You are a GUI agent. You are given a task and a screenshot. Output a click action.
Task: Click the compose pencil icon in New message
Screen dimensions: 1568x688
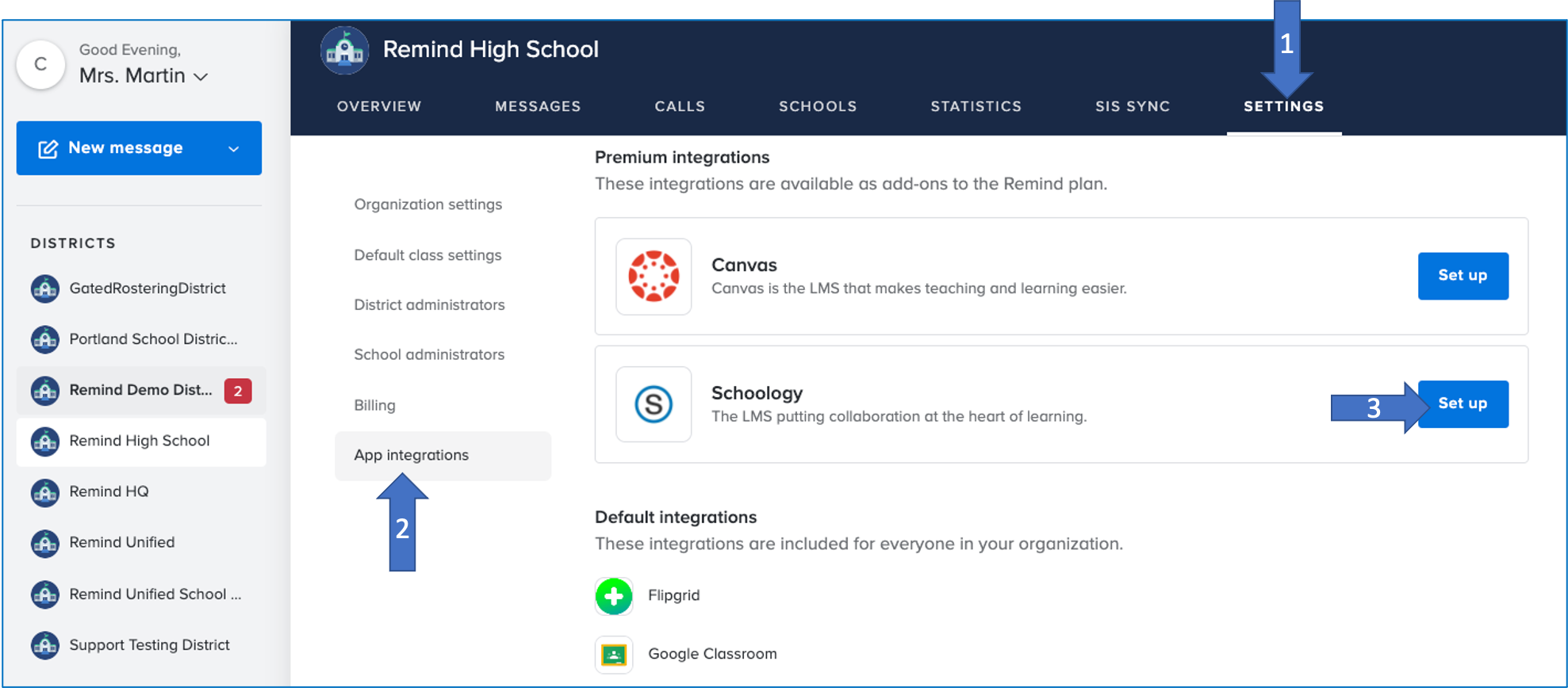pyautogui.click(x=48, y=148)
